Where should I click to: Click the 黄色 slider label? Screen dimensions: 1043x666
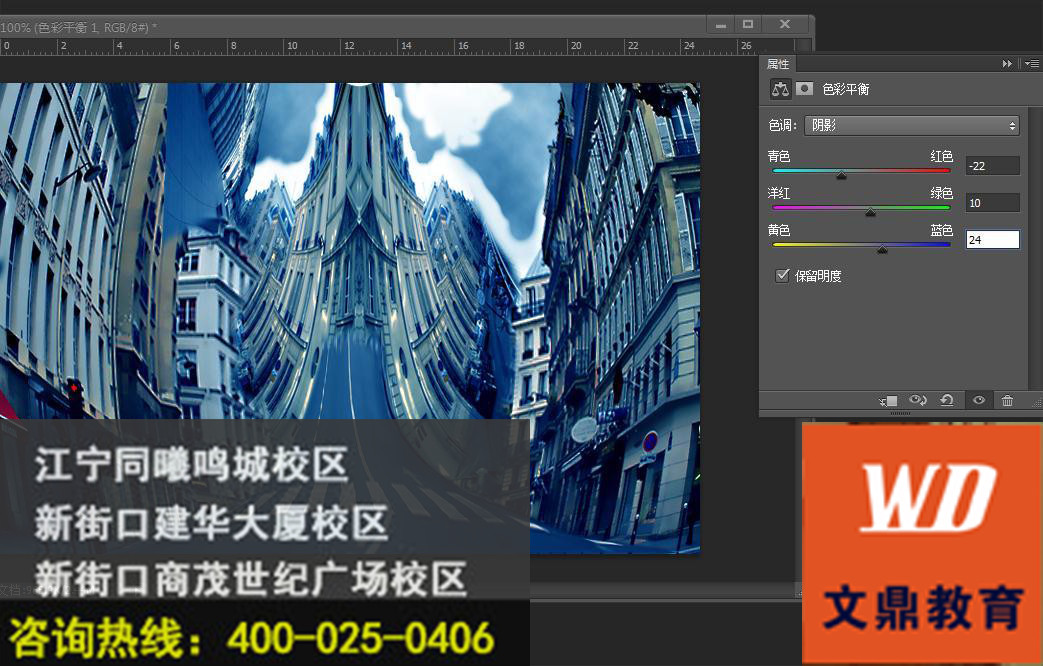click(x=778, y=231)
